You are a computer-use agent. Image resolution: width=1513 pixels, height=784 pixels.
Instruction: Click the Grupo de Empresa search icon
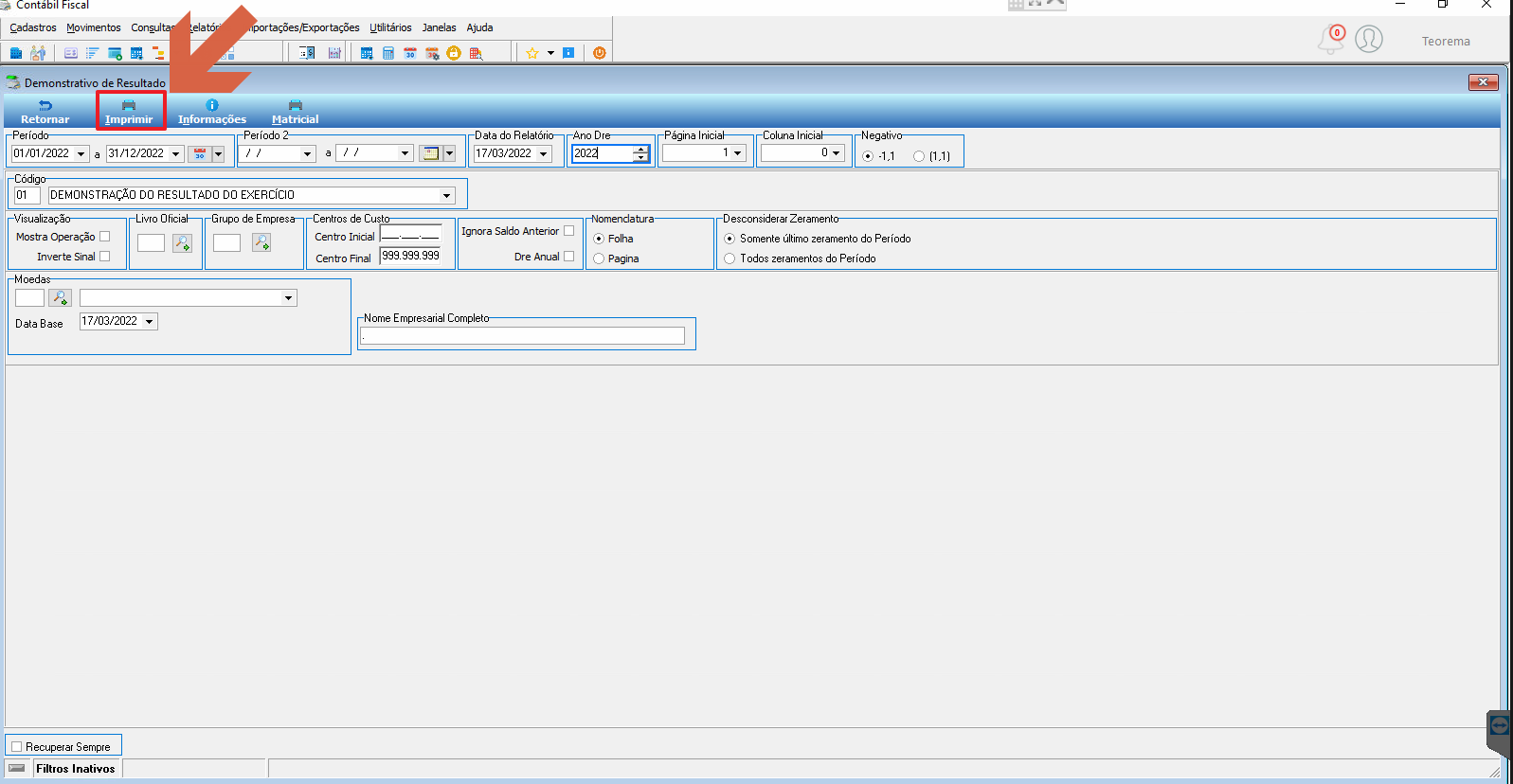261,243
